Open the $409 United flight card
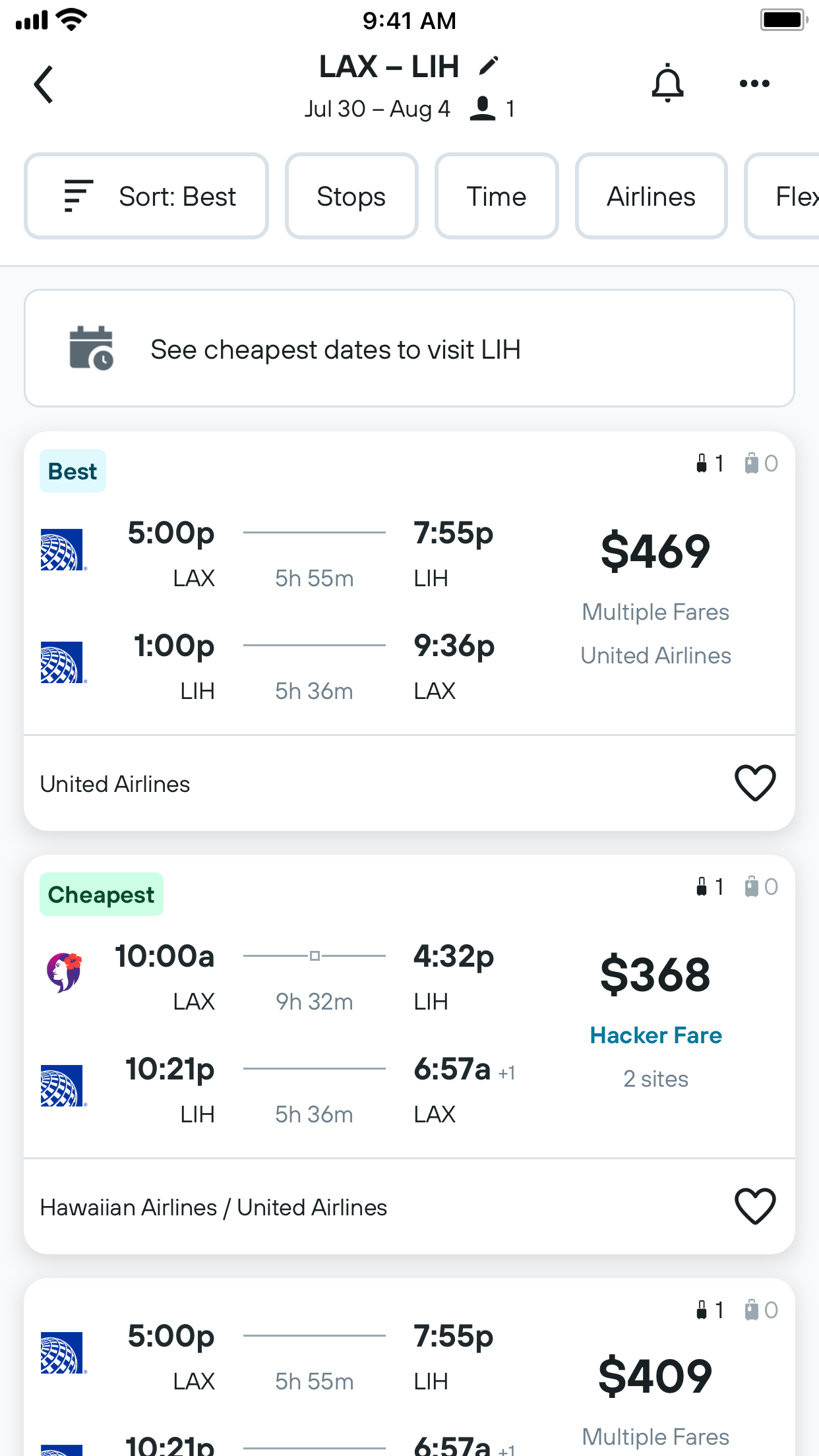 tap(409, 1372)
